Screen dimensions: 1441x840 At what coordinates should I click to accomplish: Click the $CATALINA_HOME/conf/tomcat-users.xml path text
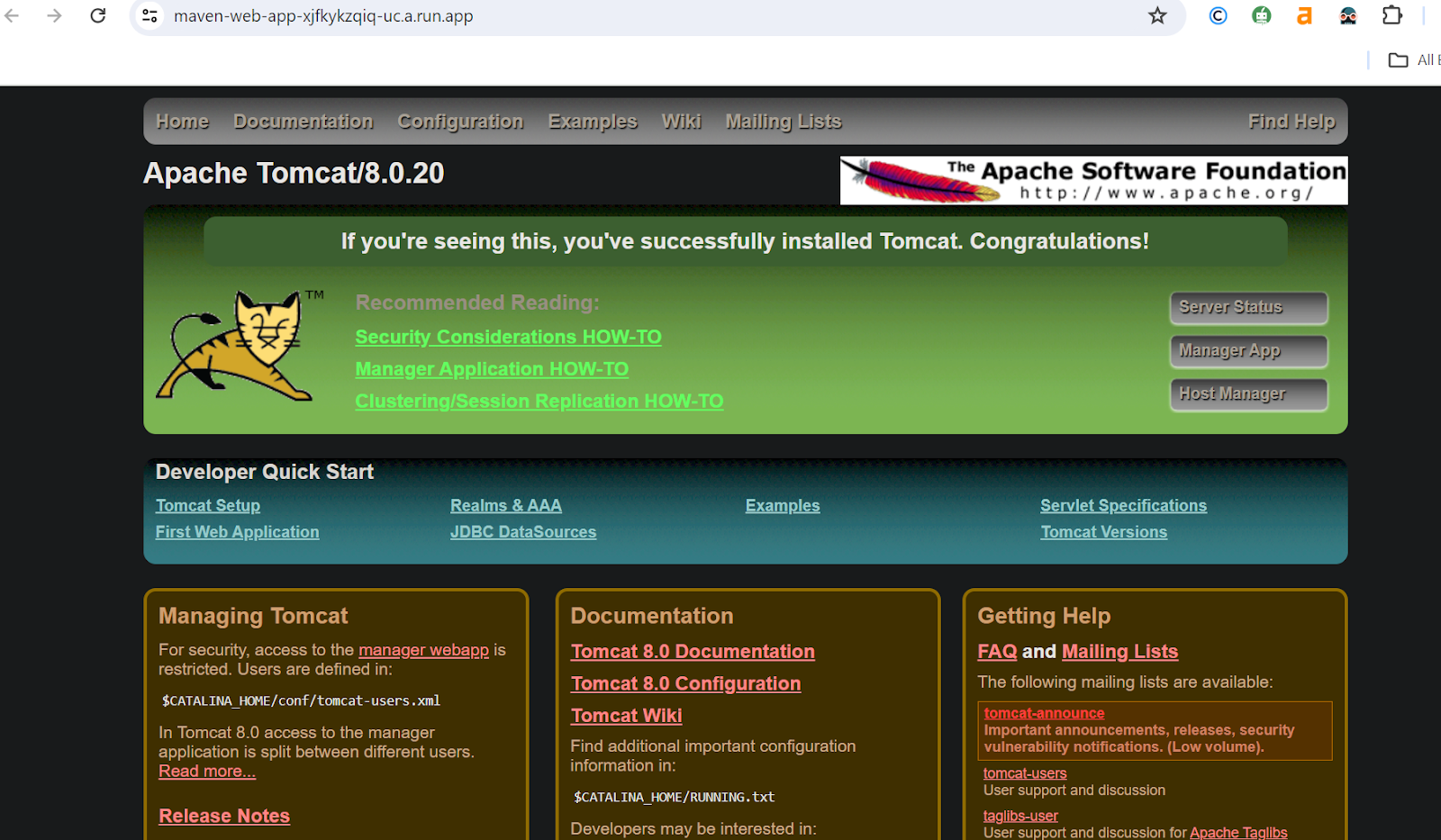click(301, 700)
